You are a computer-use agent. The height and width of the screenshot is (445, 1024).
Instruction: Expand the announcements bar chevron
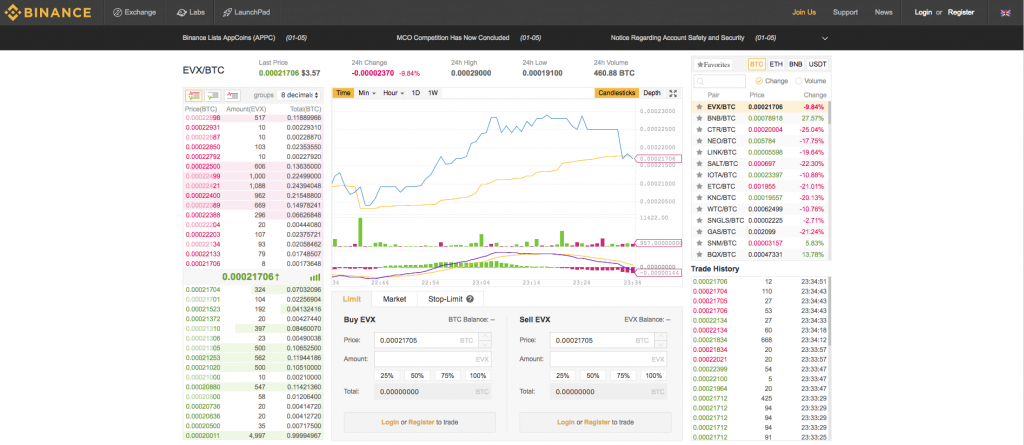click(x=825, y=38)
